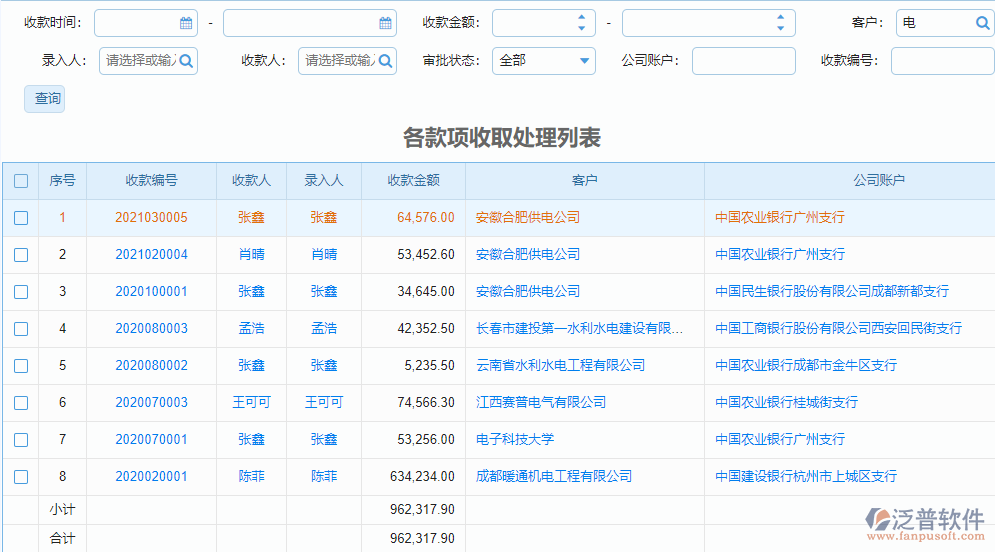
Task: Click into the 公司账户 text field
Action: tap(743, 61)
